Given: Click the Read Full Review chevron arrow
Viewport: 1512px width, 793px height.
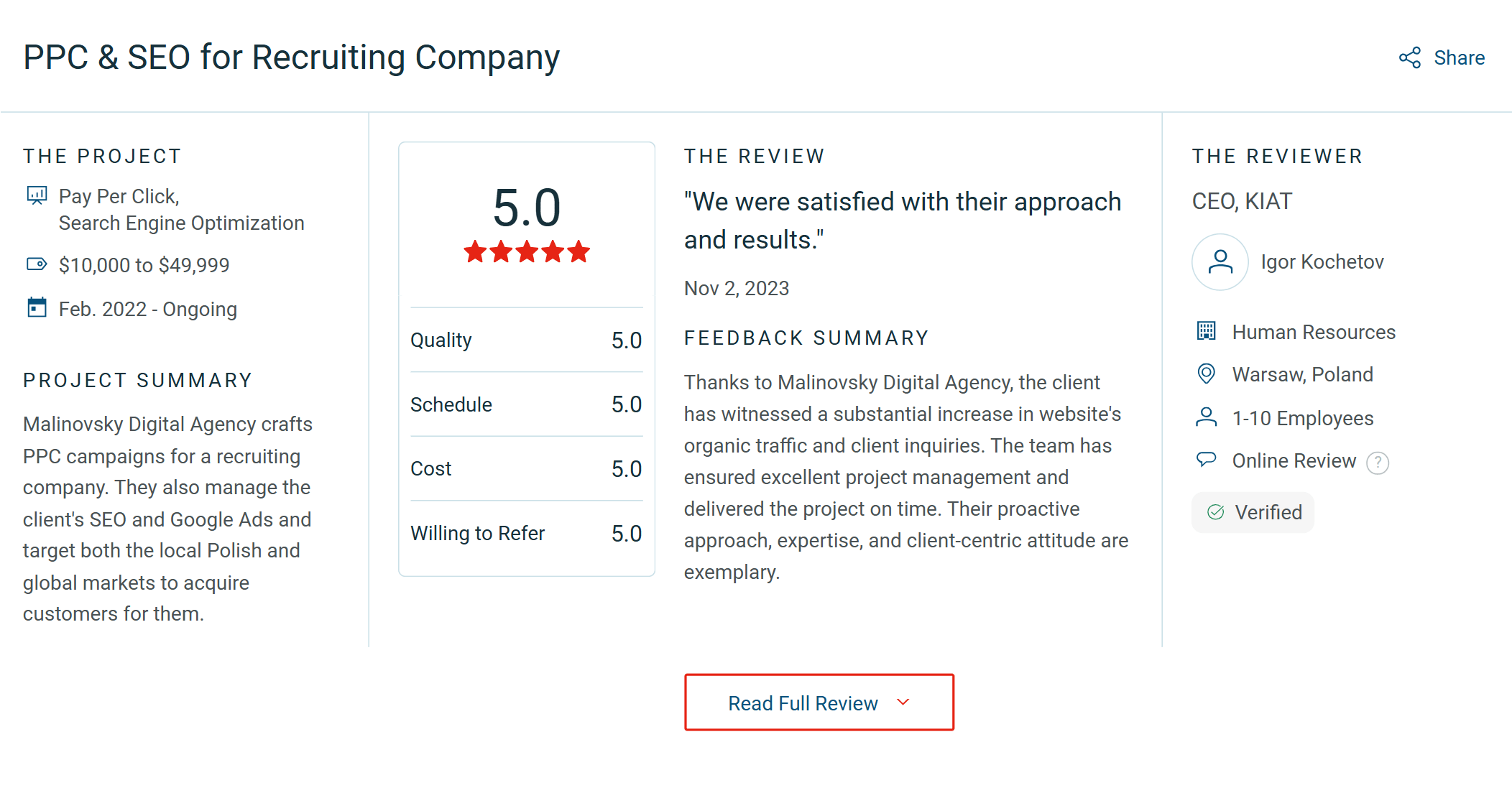Looking at the screenshot, I should pos(903,702).
